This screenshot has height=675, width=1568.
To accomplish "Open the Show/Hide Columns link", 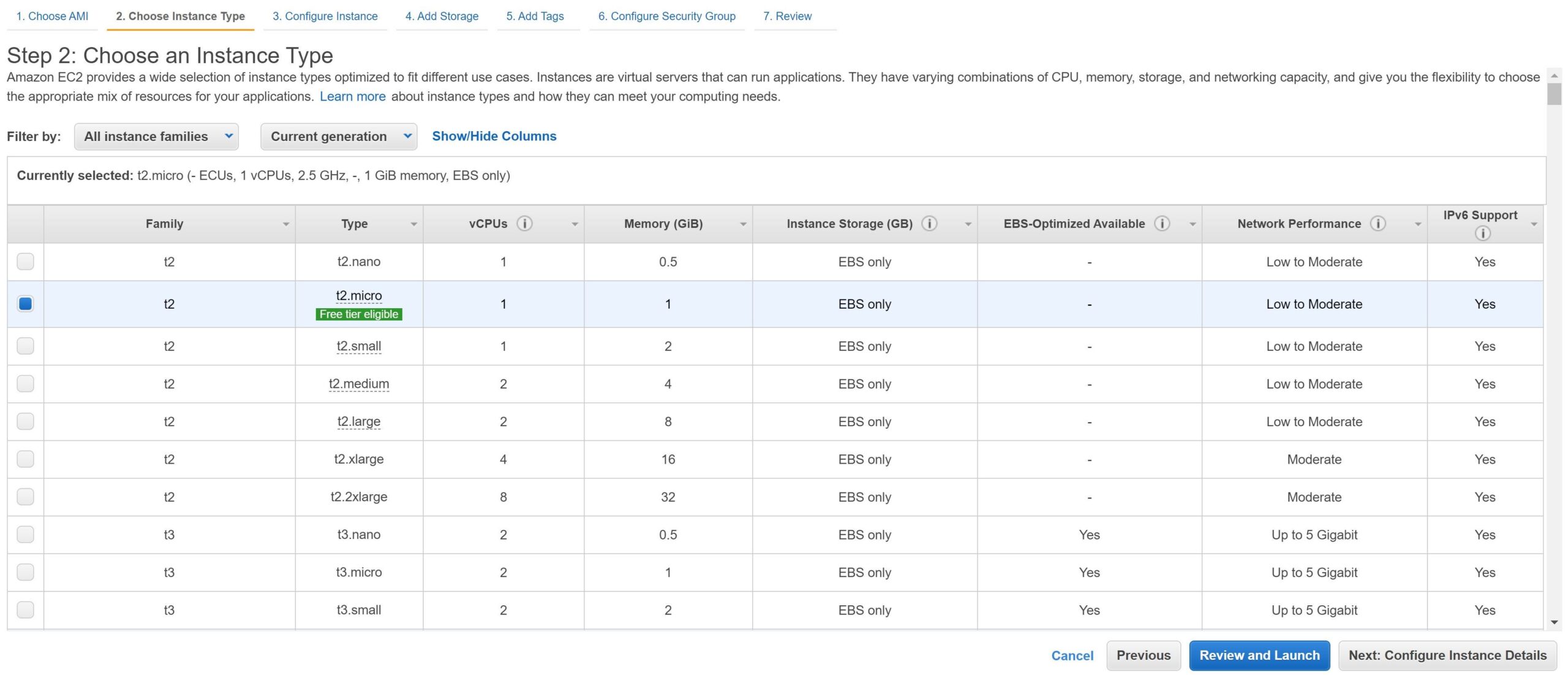I will tap(494, 136).
